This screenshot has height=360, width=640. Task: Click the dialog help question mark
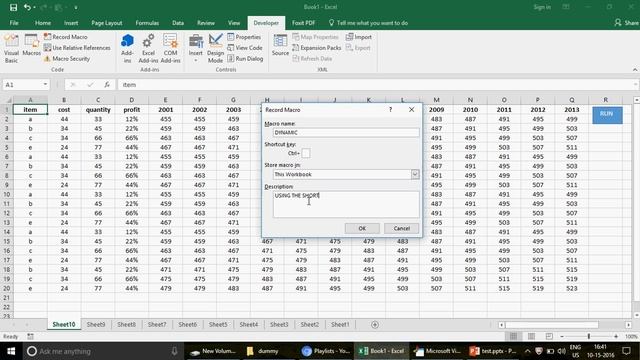[x=391, y=109]
